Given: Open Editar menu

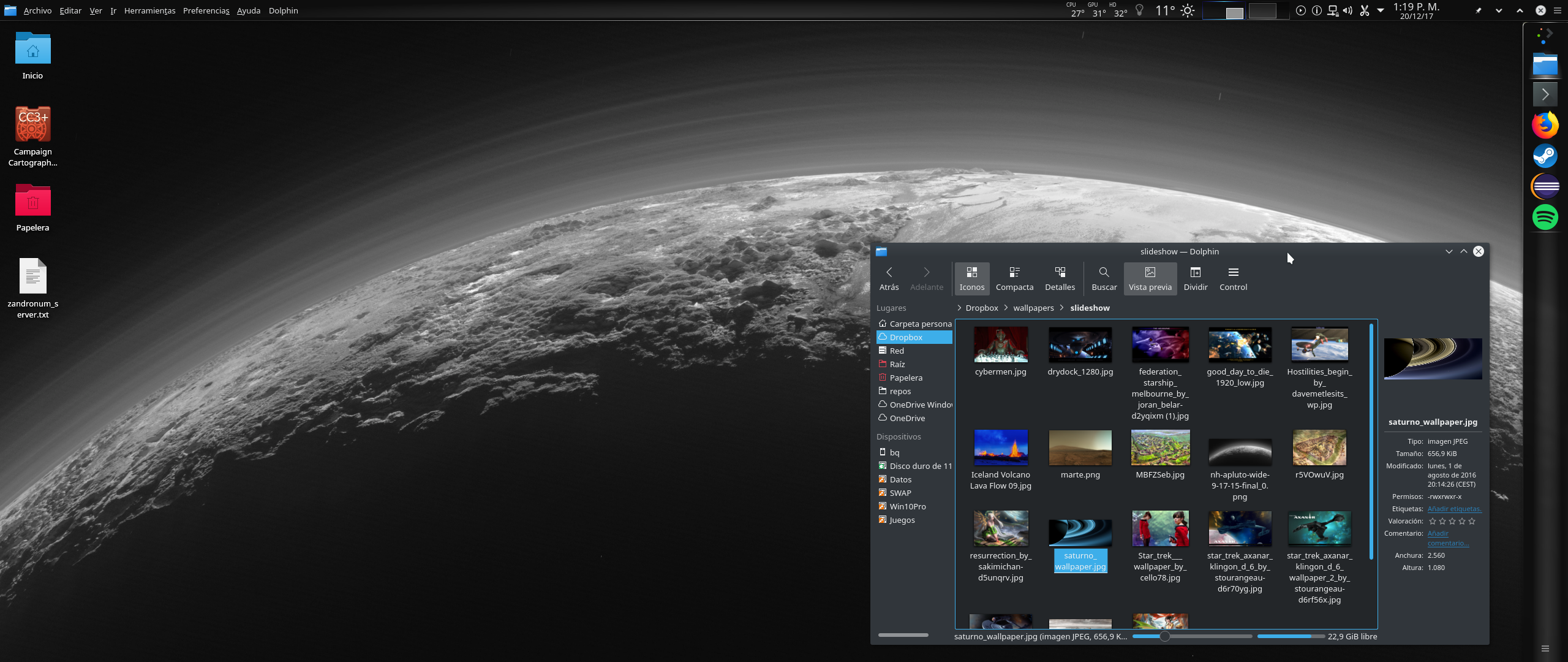Looking at the screenshot, I should pyautogui.click(x=70, y=10).
